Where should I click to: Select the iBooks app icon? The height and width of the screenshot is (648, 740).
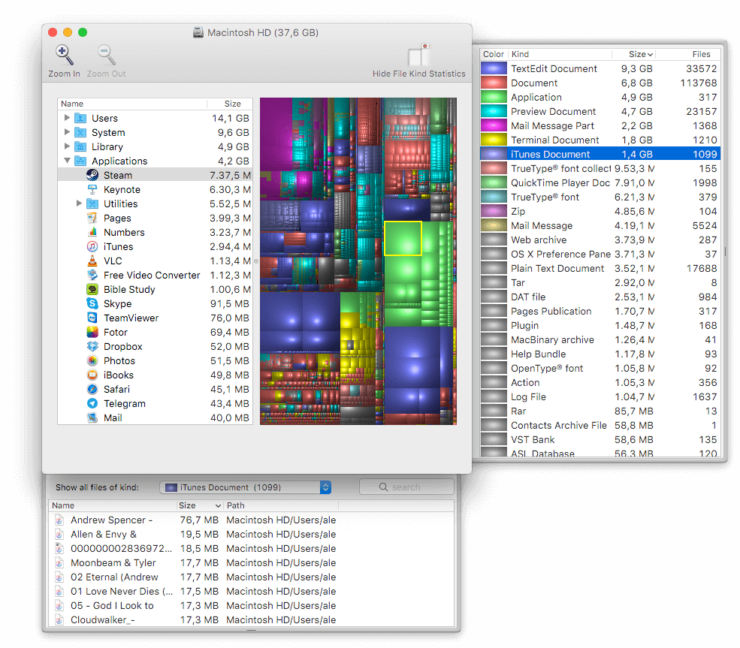pyautogui.click(x=92, y=375)
